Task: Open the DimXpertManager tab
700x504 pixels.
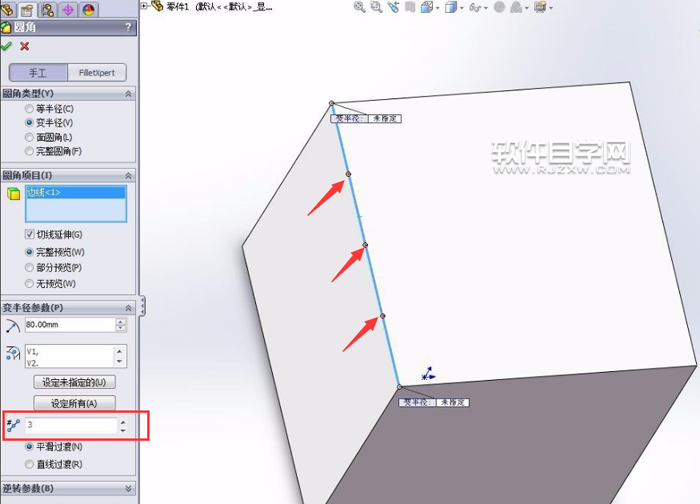Action: 68,9
